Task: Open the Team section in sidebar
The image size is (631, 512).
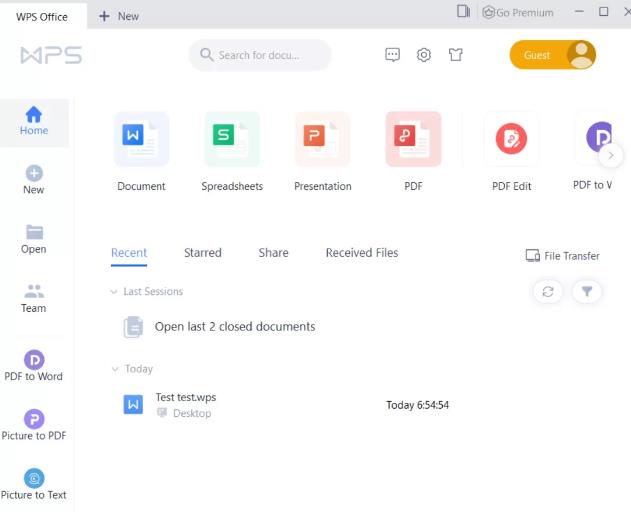Action: point(34,299)
